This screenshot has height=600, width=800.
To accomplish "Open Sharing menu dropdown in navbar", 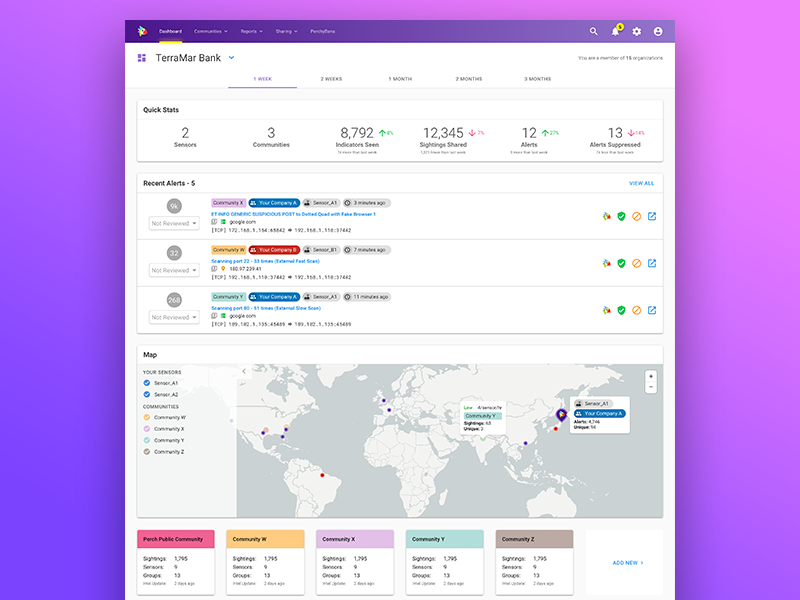I will 286,31.
